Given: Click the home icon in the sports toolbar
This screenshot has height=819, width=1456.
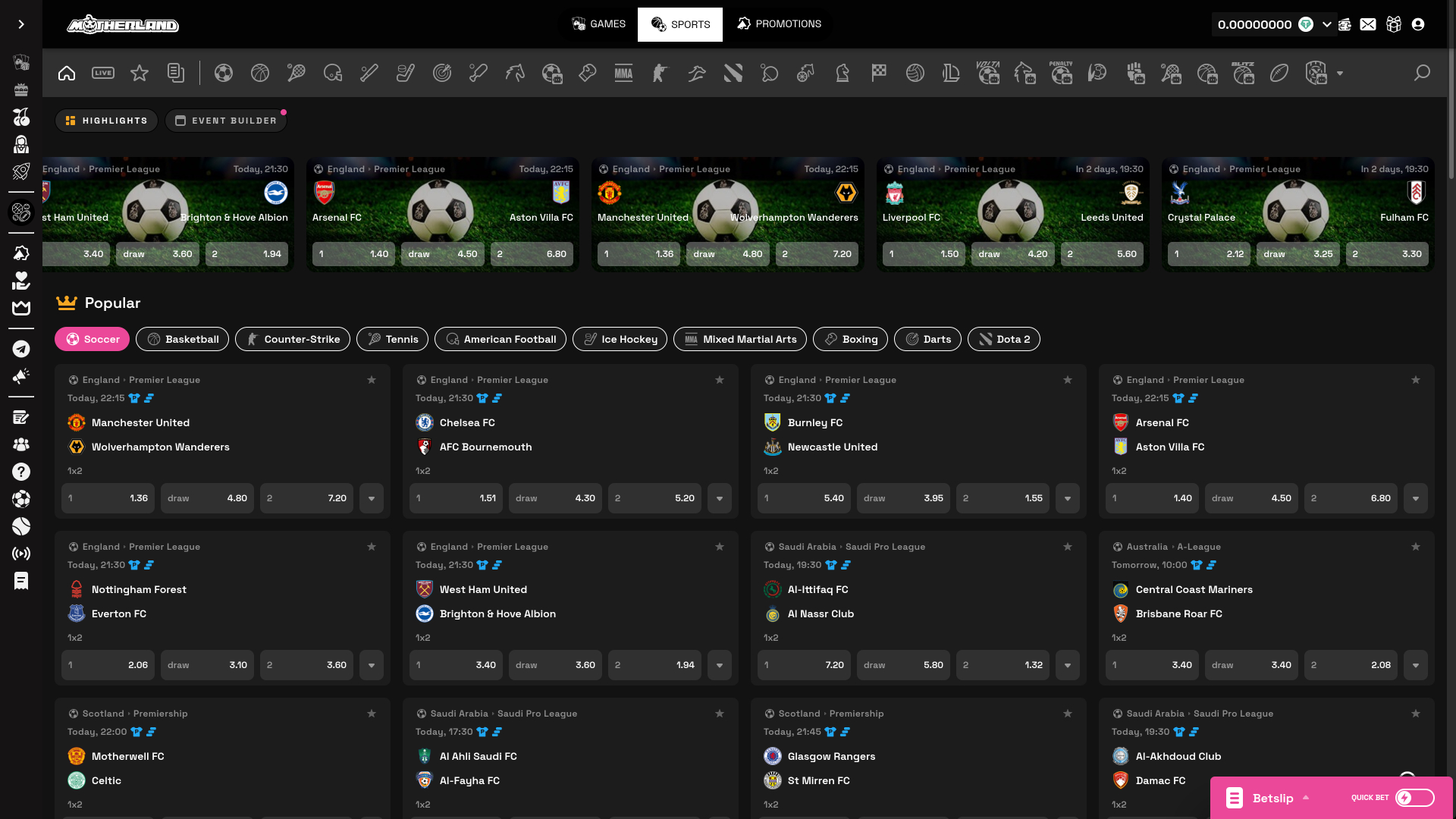Looking at the screenshot, I should 67,73.
